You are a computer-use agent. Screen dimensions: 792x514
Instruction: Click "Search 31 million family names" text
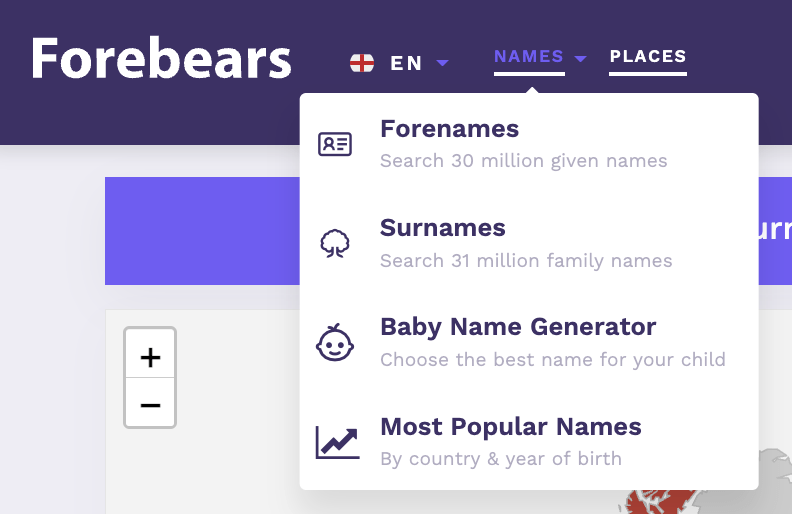(526, 261)
